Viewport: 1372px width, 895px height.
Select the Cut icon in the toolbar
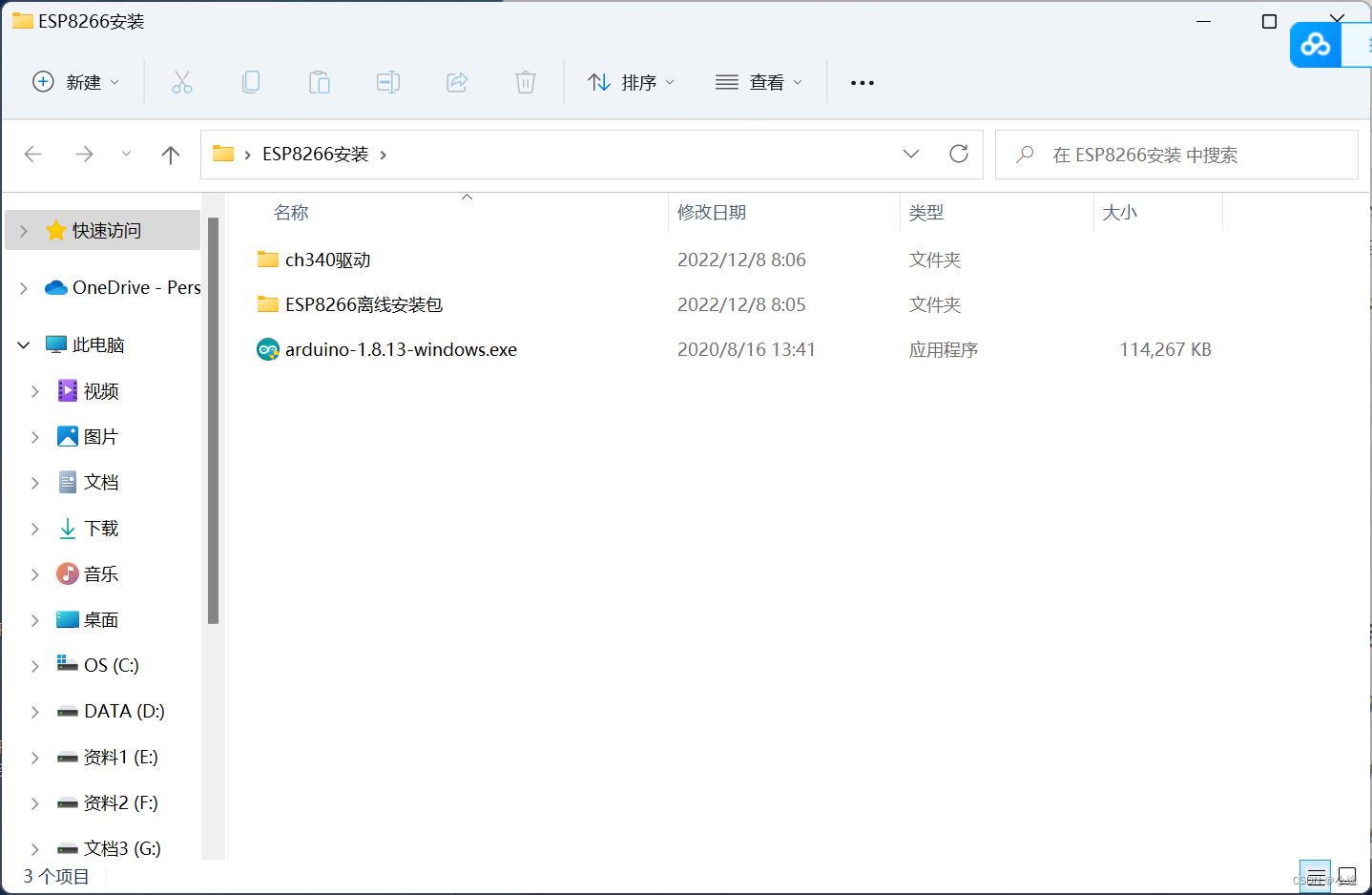(x=182, y=82)
